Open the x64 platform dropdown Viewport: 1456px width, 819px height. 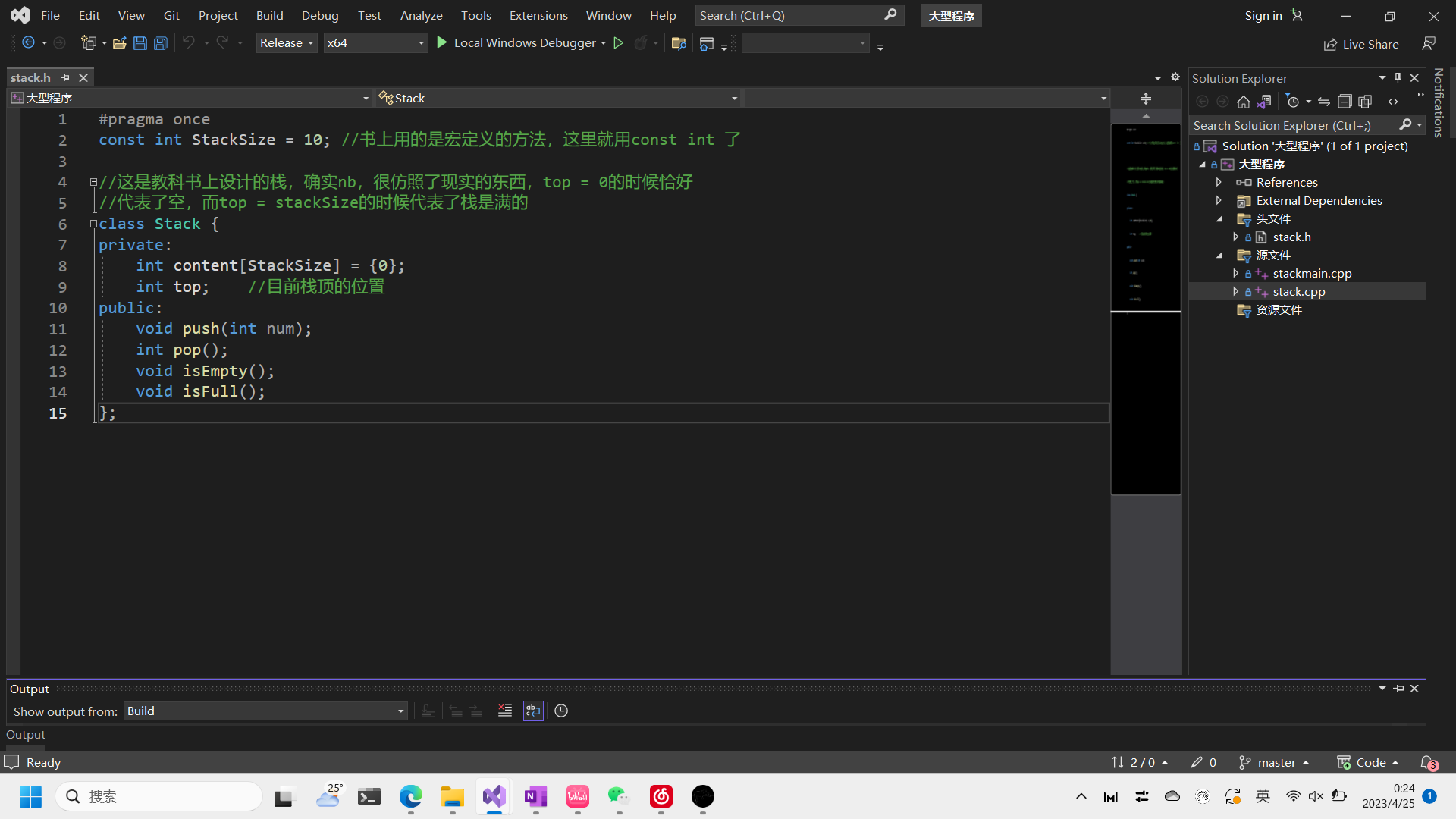click(x=375, y=43)
